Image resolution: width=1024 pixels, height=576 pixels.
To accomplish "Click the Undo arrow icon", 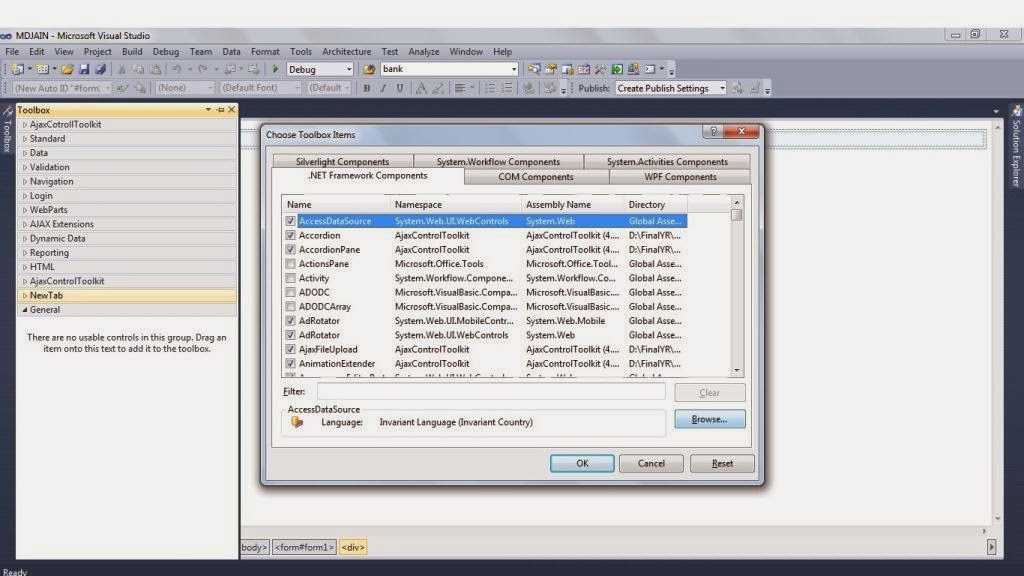I will (176, 69).
